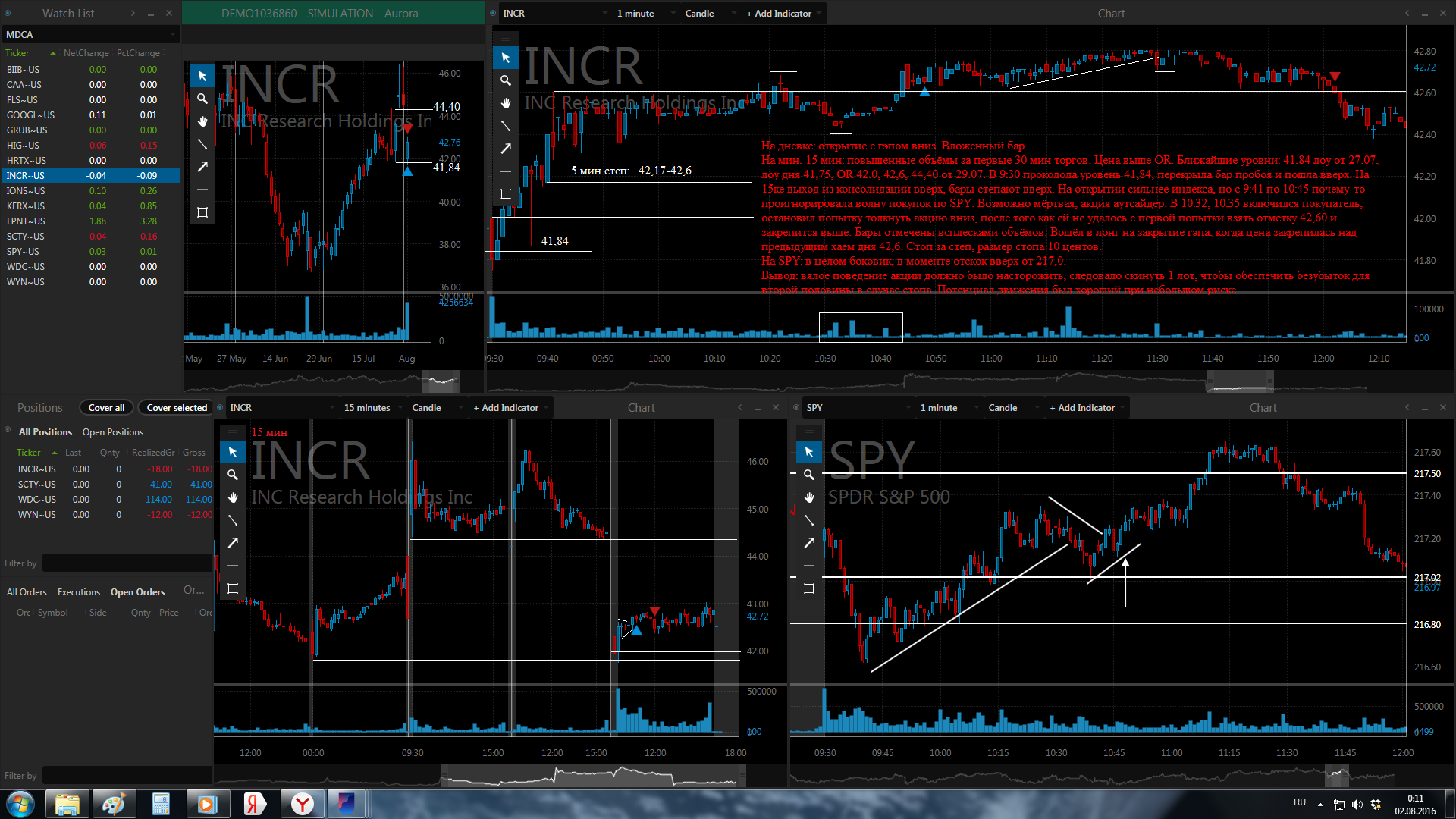Open INCR symbol dropdown in 1 minute chart
1456x819 pixels.
coord(554,13)
